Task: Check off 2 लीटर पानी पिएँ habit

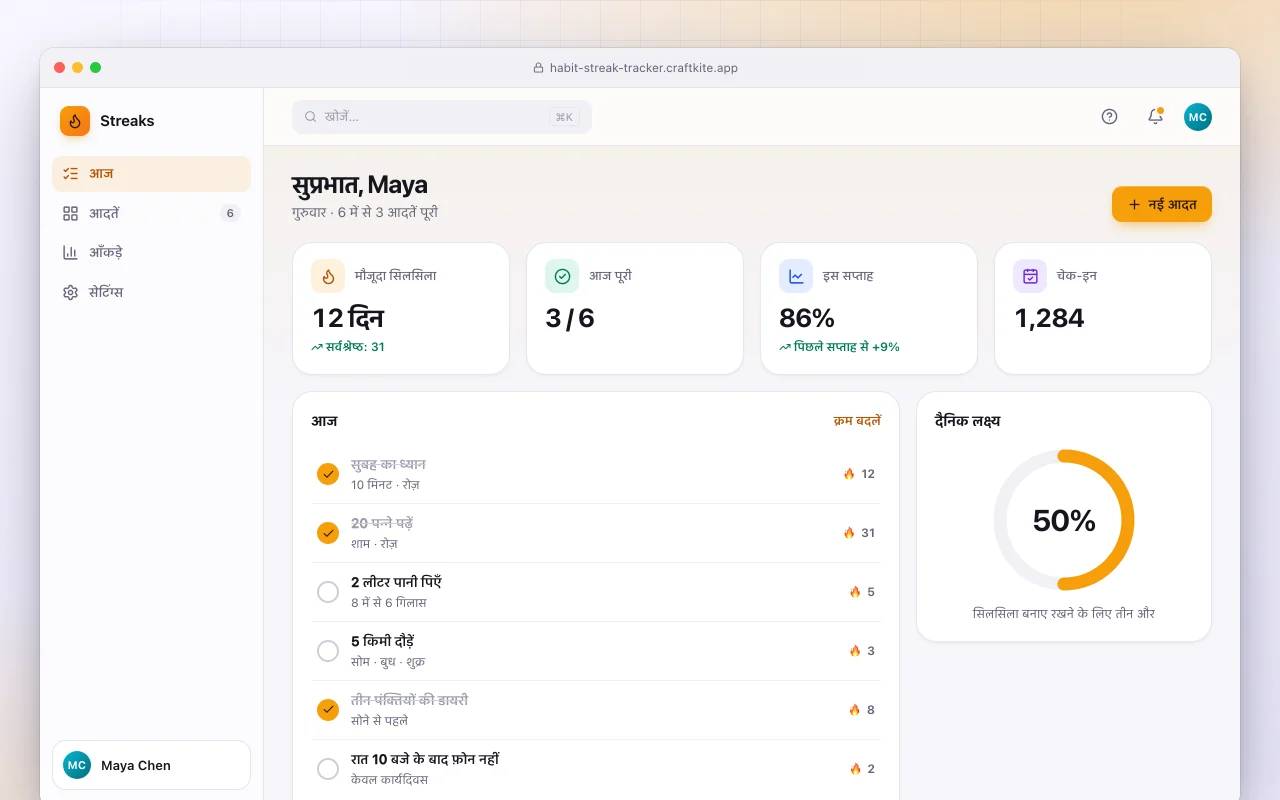Action: coord(328,592)
